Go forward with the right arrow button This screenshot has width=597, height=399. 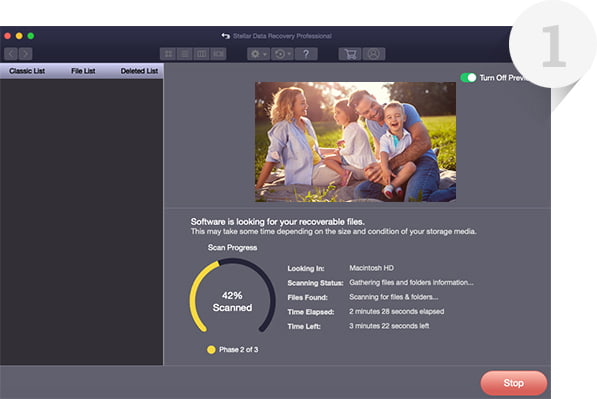(25, 54)
